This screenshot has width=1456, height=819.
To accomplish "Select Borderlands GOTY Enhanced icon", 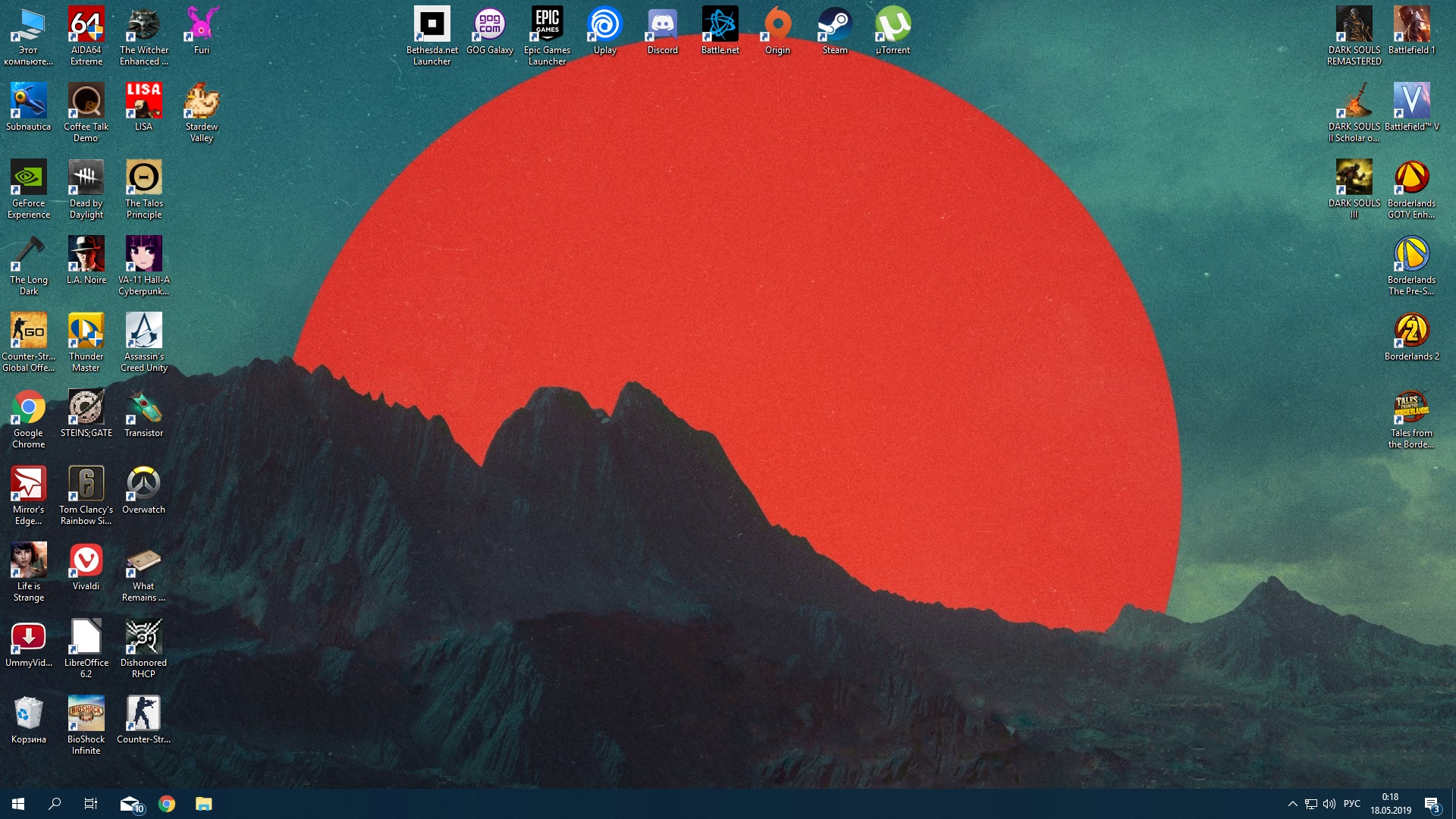I will [x=1411, y=190].
